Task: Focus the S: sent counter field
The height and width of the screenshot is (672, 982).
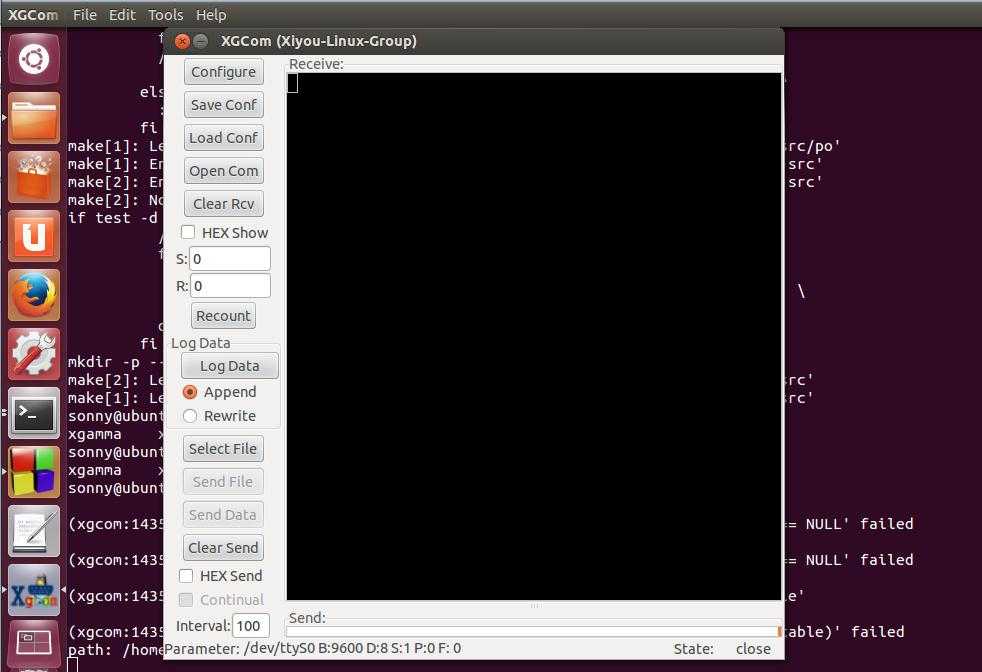Action: click(x=230, y=259)
